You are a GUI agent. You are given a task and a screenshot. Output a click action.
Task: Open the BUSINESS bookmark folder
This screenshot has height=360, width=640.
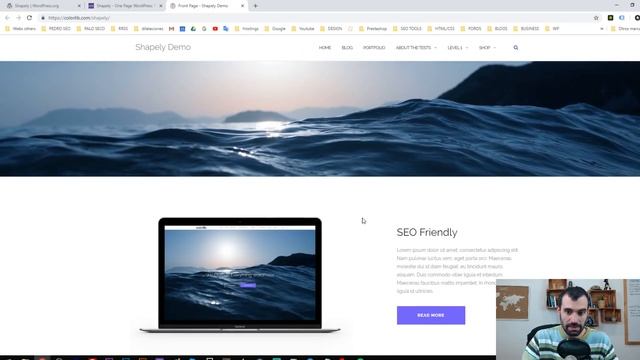coord(526,29)
